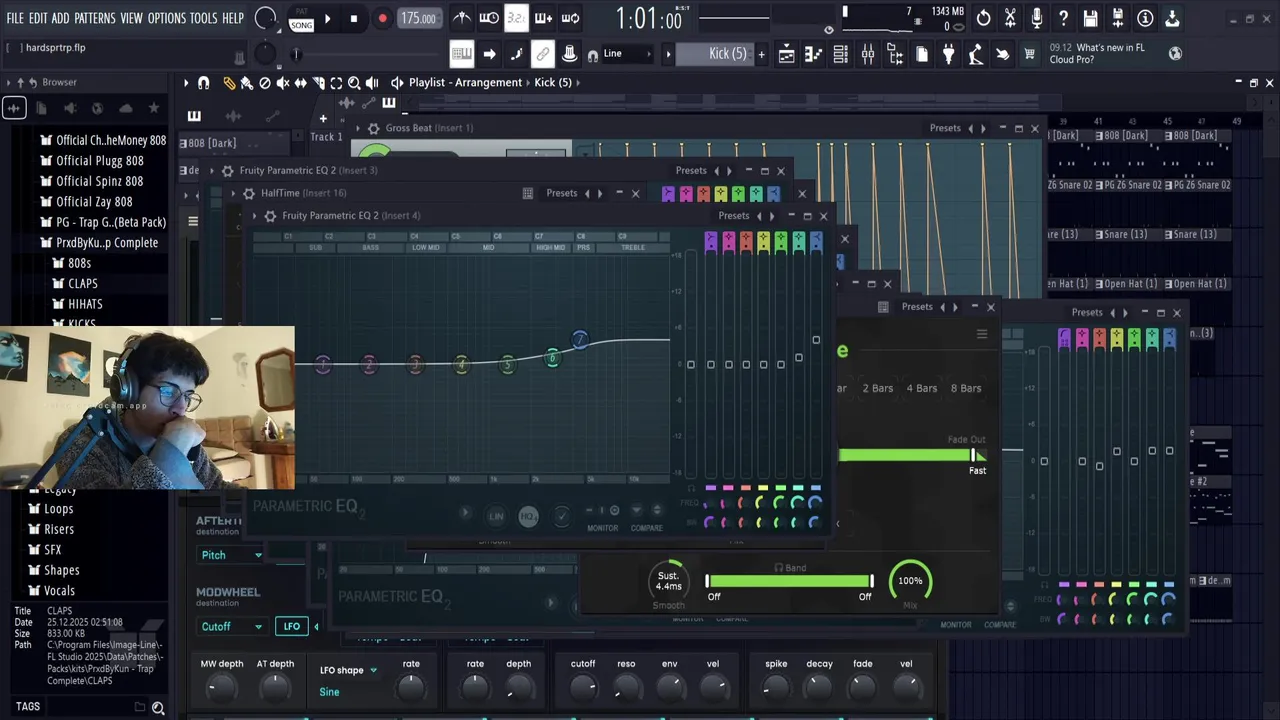Viewport: 1280px width, 720px height.
Task: Select the 4 Bars button
Action: click(x=922, y=388)
